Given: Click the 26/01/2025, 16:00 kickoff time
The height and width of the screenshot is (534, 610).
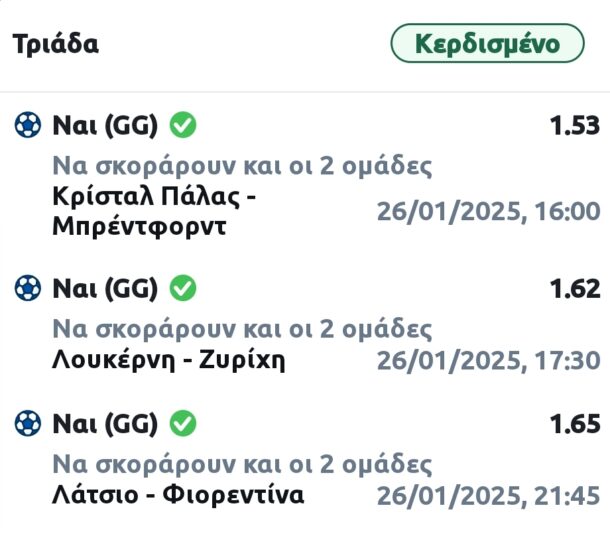Looking at the screenshot, I should click(487, 212).
